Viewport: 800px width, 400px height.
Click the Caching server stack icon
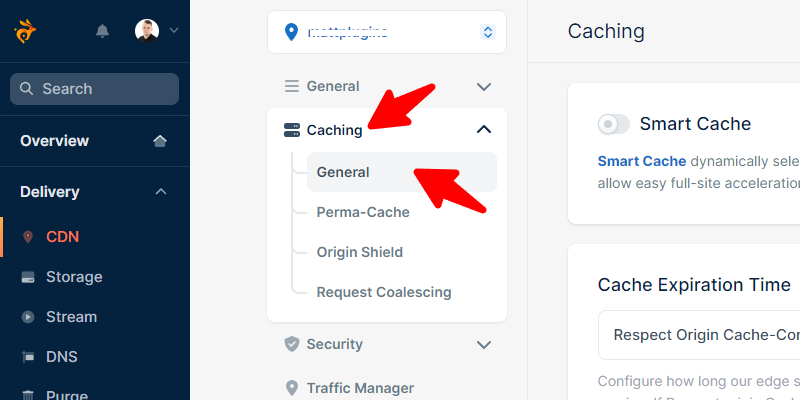pos(292,130)
